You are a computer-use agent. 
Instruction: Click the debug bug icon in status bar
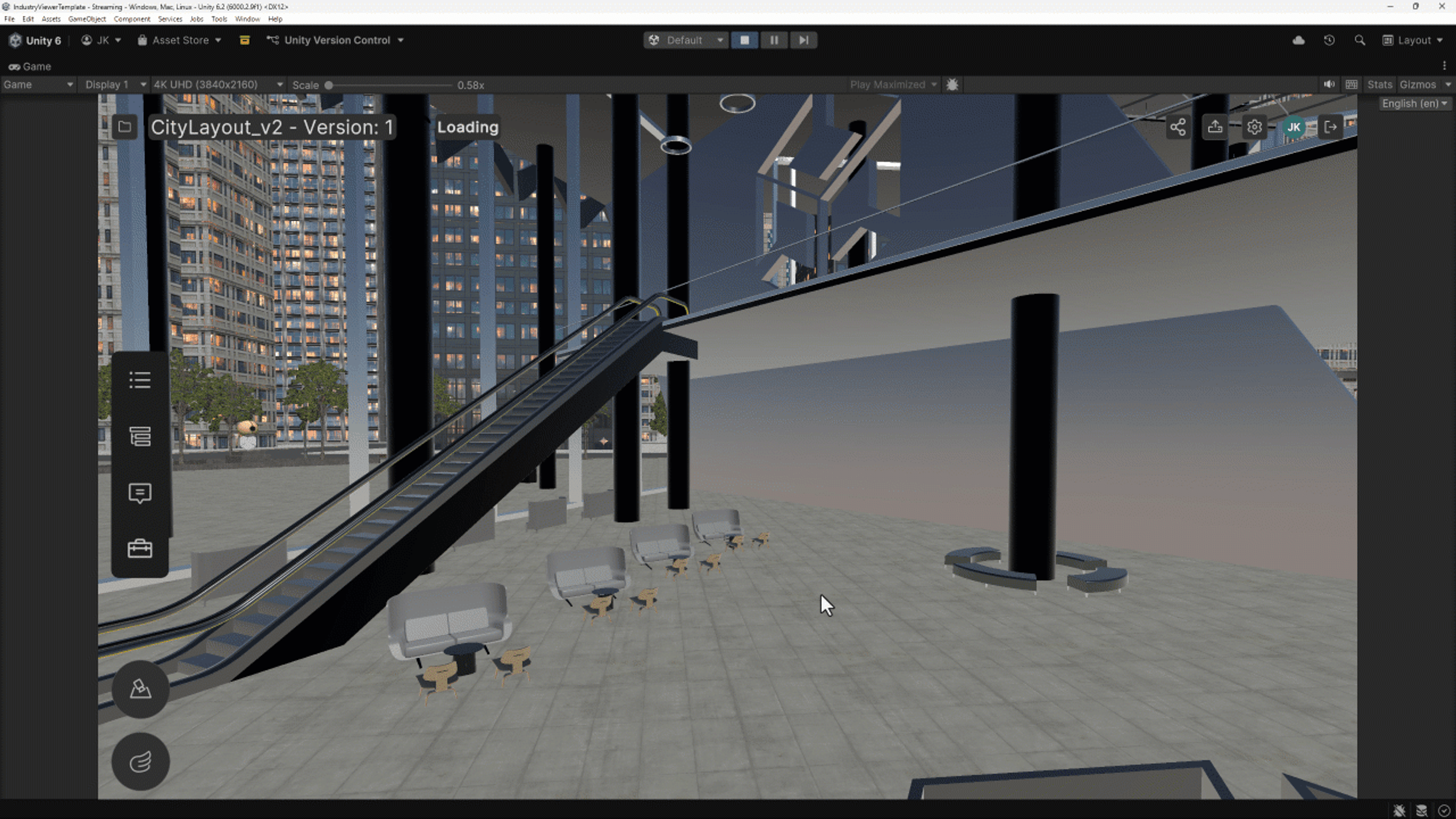[1400, 810]
